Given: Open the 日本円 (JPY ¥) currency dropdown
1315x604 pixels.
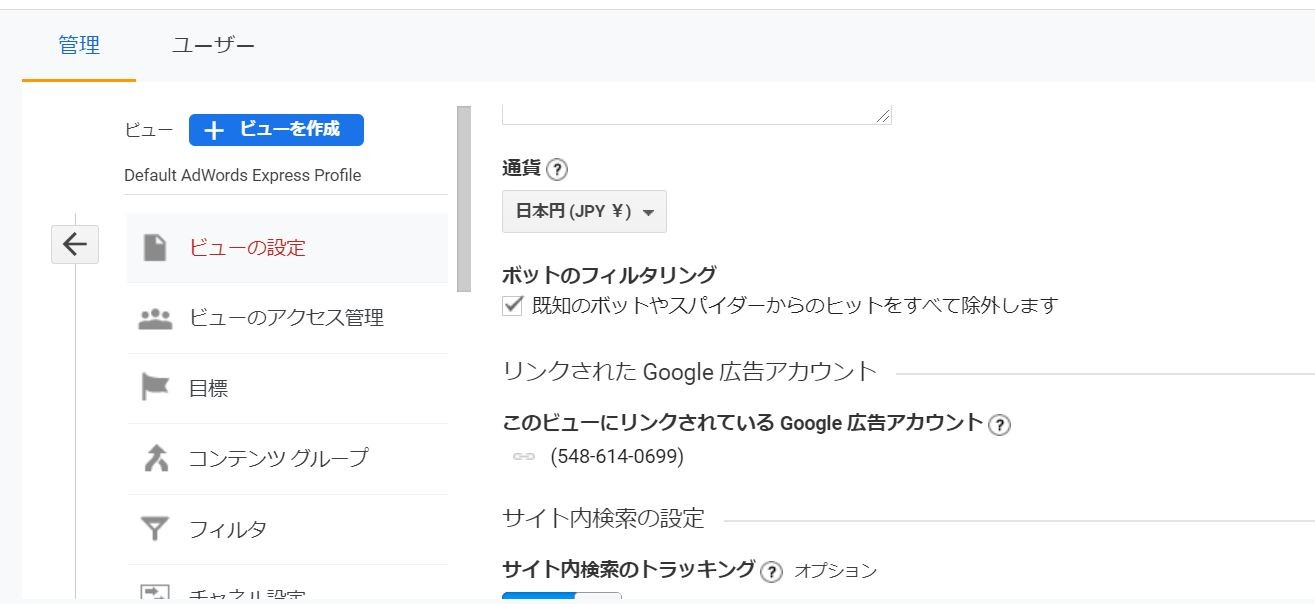Looking at the screenshot, I should coord(584,211).
